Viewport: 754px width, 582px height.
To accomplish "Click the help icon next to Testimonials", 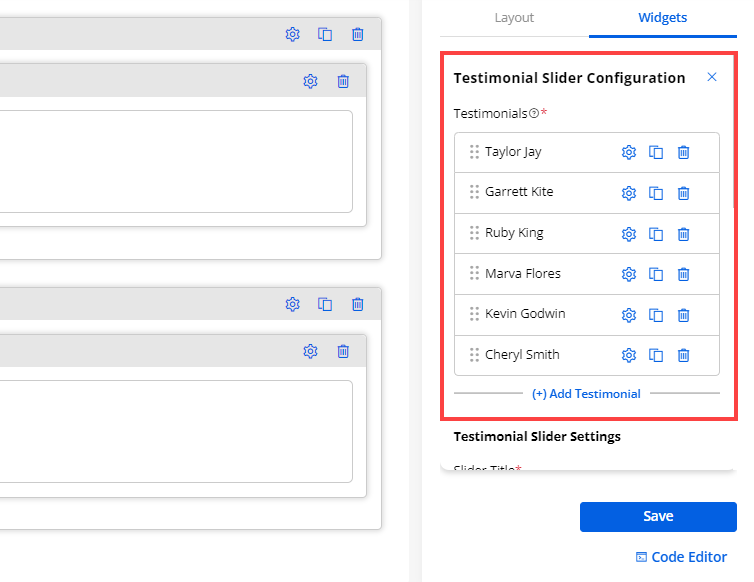I will click(534, 113).
